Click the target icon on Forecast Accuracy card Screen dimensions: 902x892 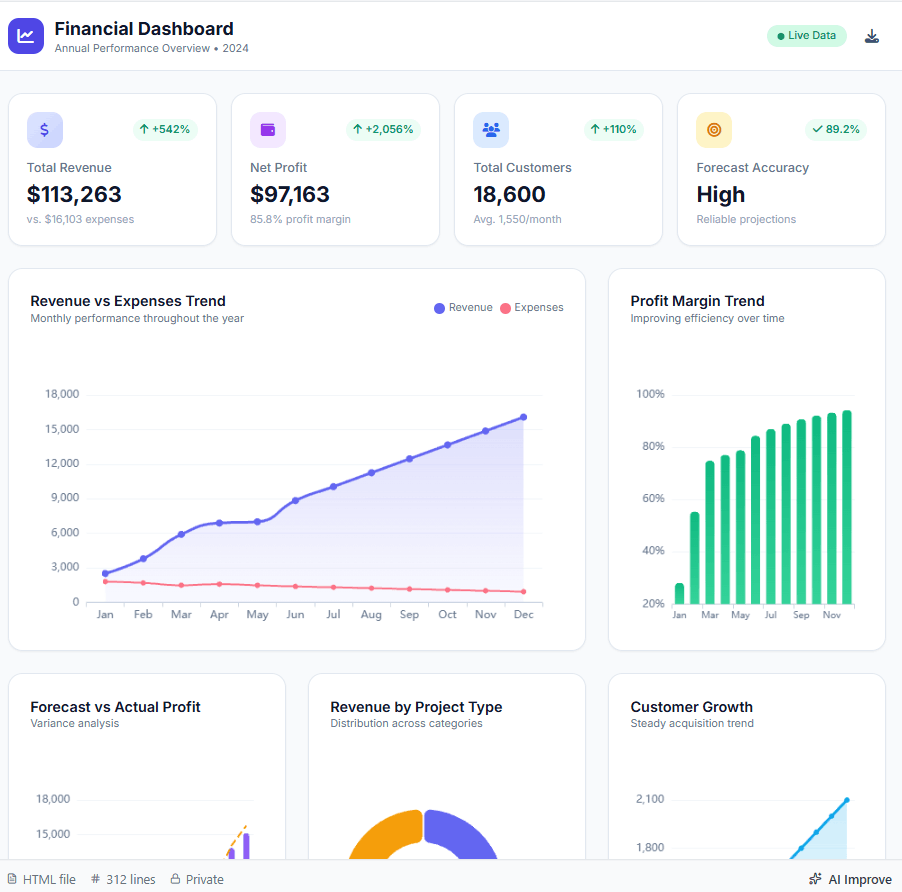(x=713, y=129)
